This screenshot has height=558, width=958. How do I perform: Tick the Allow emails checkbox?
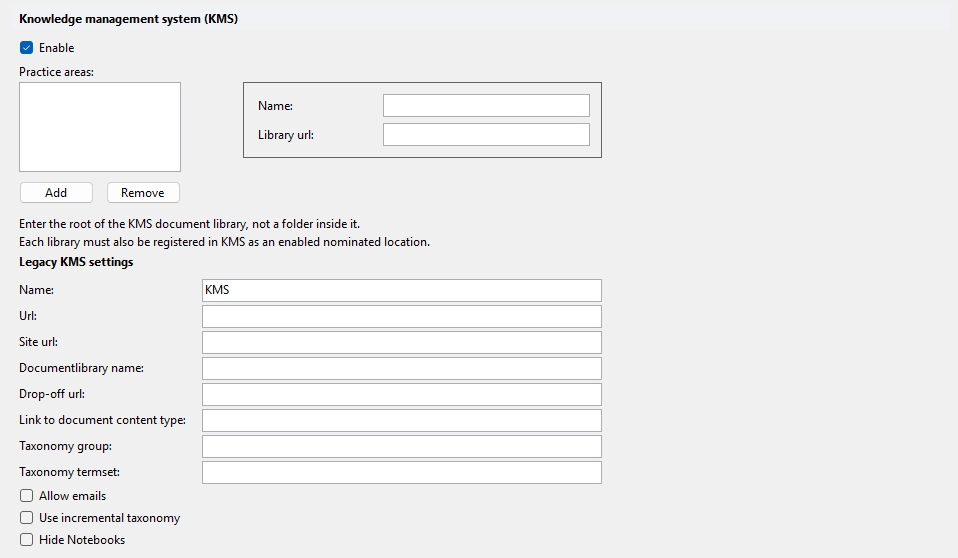coord(26,496)
